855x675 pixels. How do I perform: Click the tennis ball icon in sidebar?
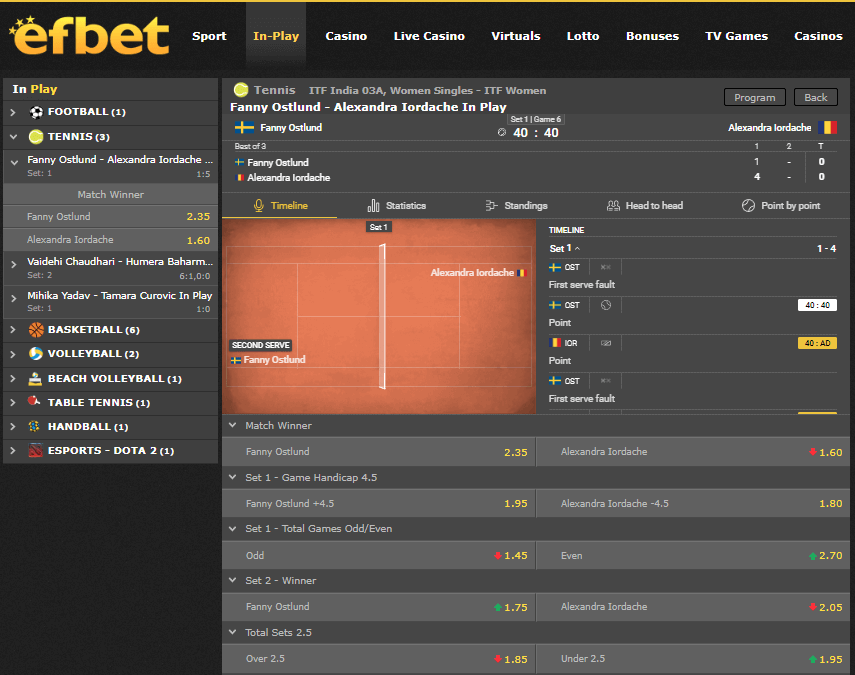pos(36,136)
